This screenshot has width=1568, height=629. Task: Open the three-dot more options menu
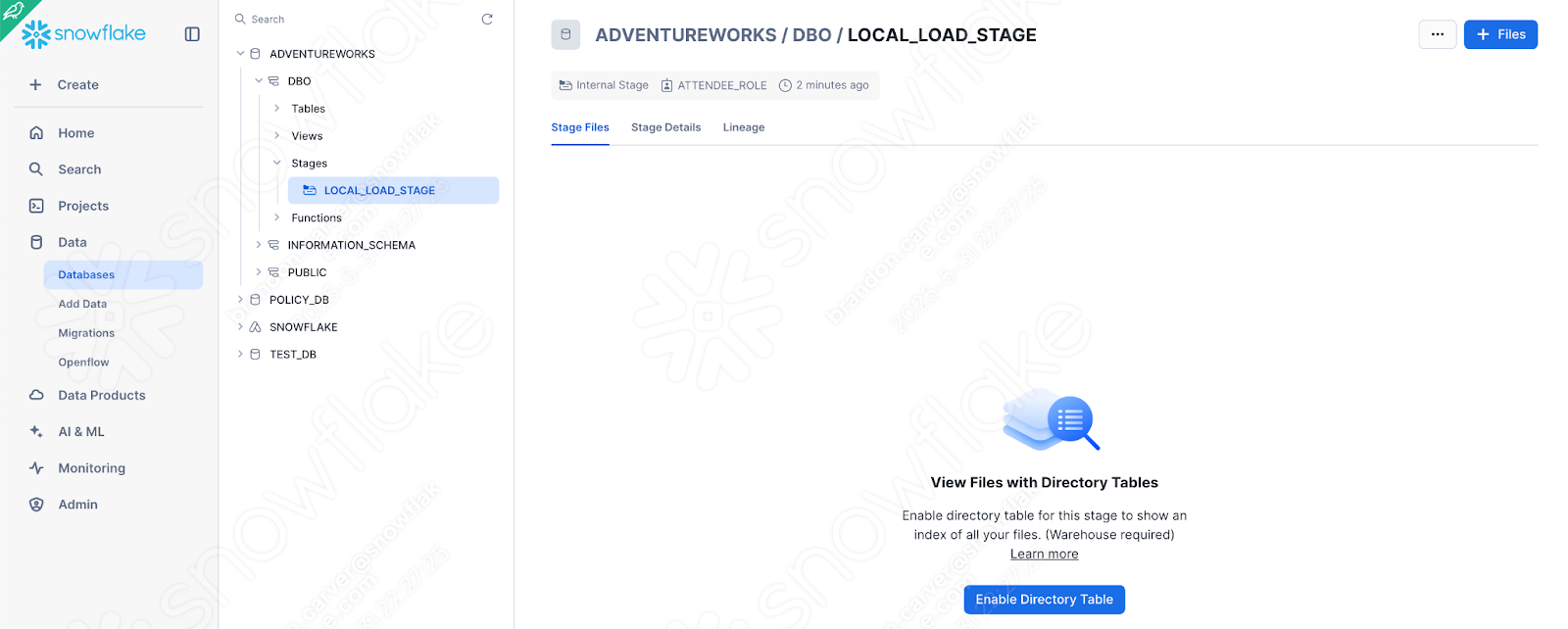[x=1437, y=34]
